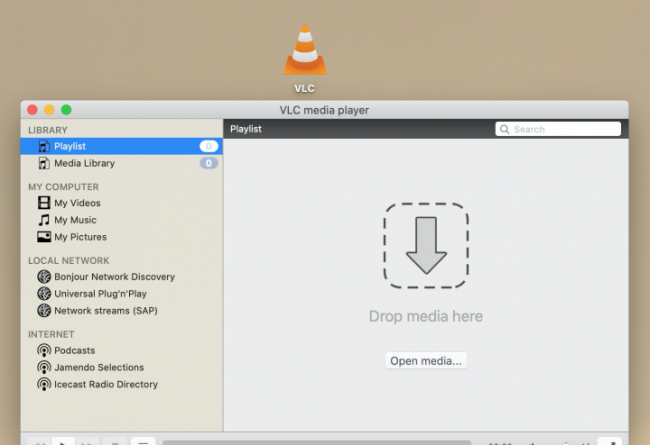Open Media Library in the sidebar

121,163
